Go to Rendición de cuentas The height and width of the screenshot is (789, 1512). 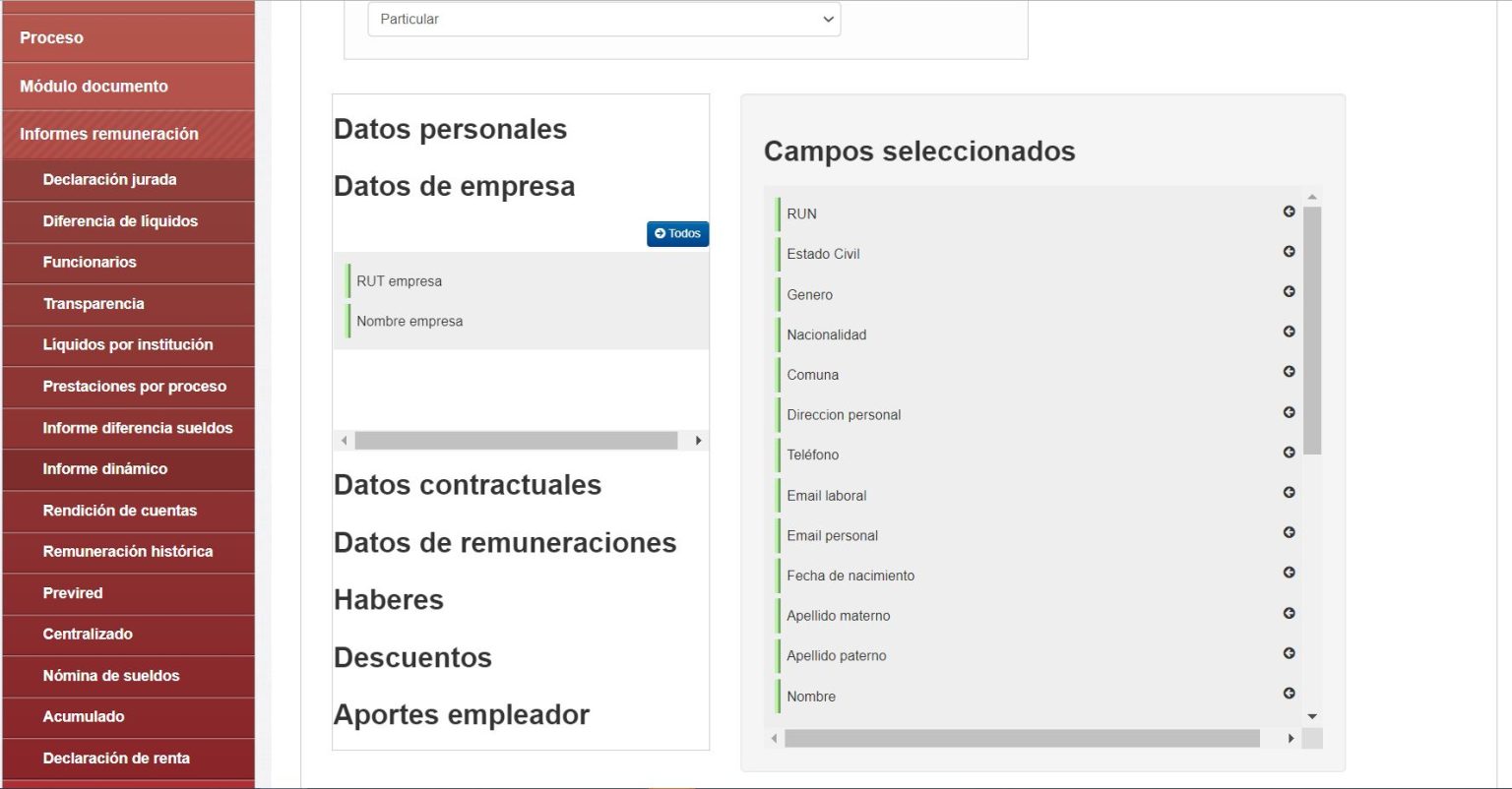pyautogui.click(x=128, y=511)
